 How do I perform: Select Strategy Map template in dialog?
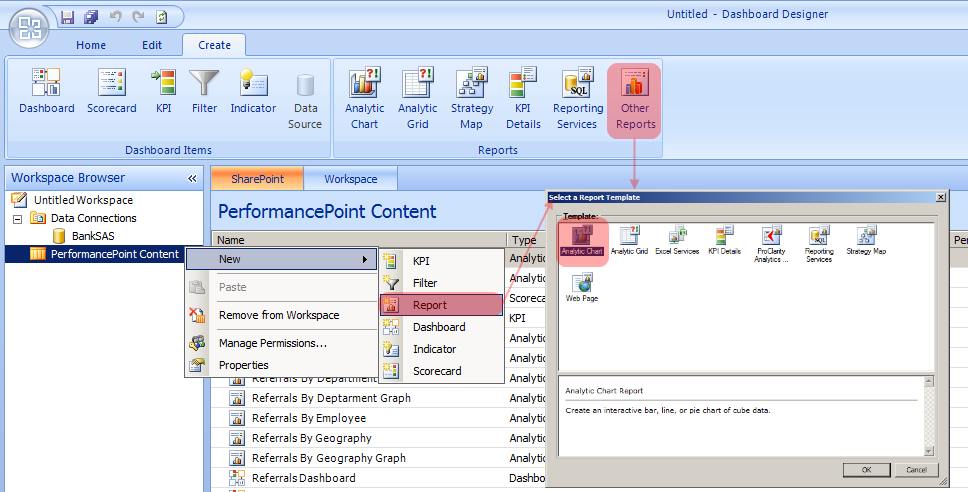point(866,241)
